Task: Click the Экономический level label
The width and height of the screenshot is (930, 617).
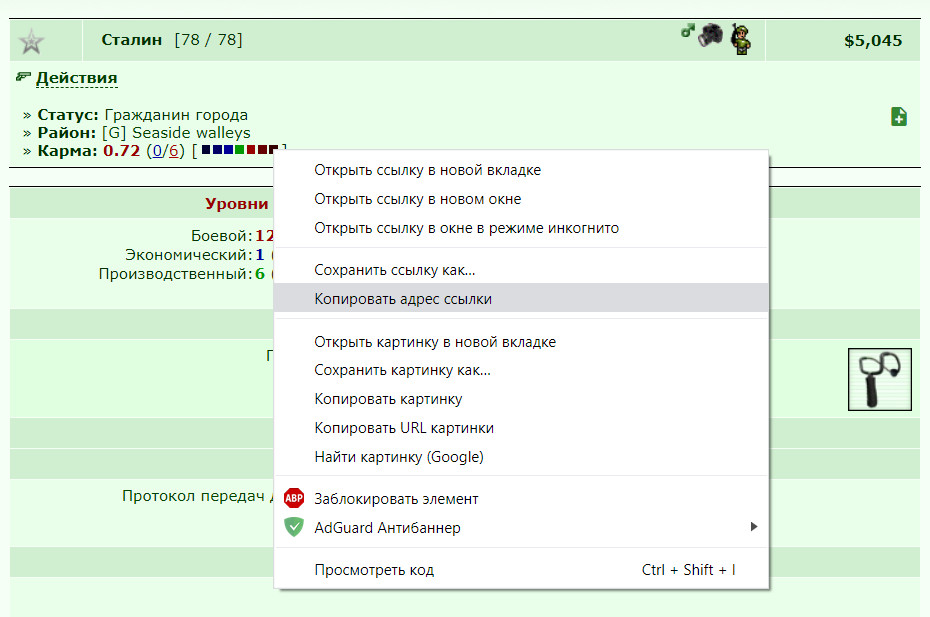Action: (x=189, y=255)
